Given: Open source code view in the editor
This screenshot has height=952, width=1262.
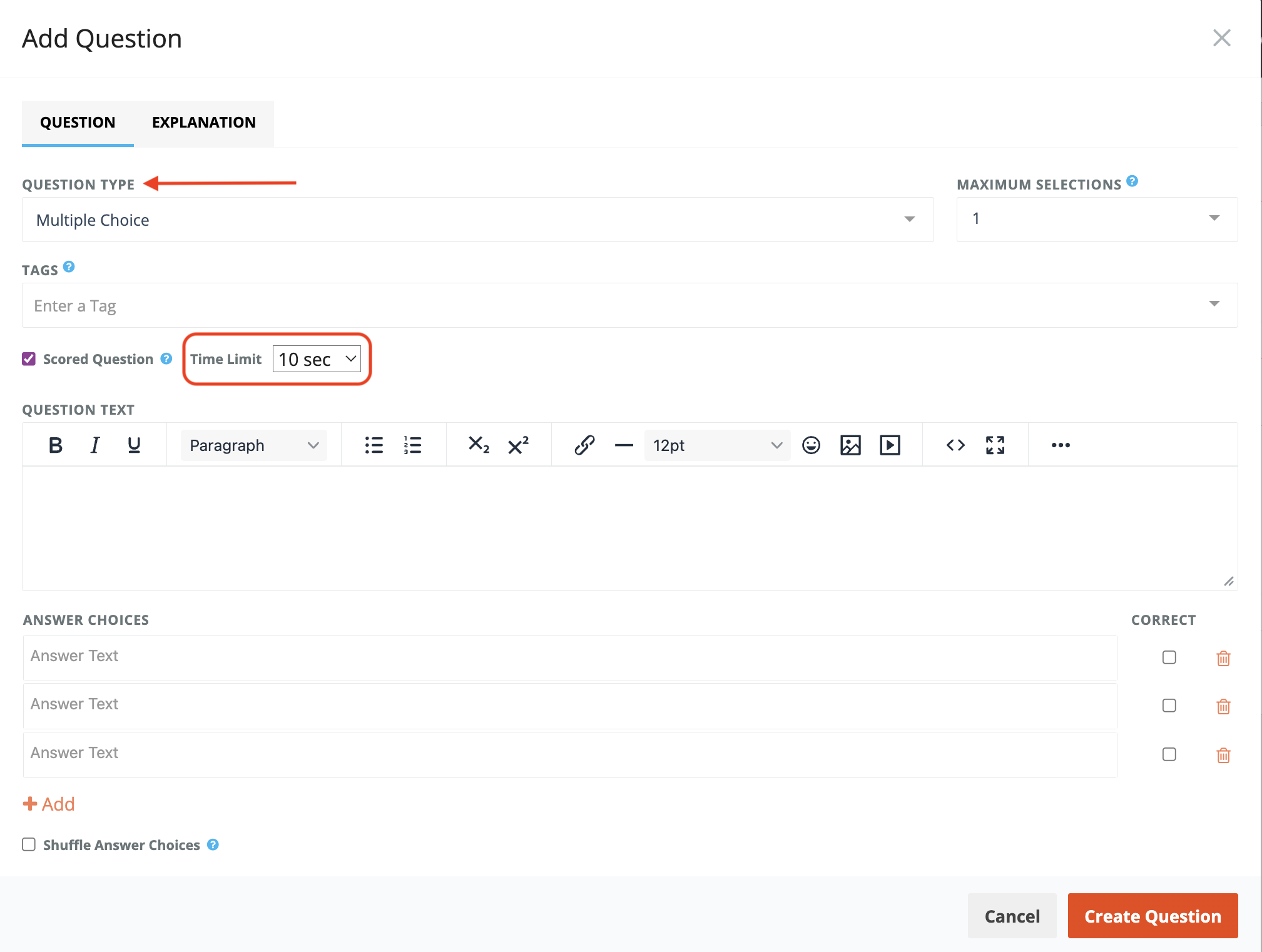Looking at the screenshot, I should (955, 445).
